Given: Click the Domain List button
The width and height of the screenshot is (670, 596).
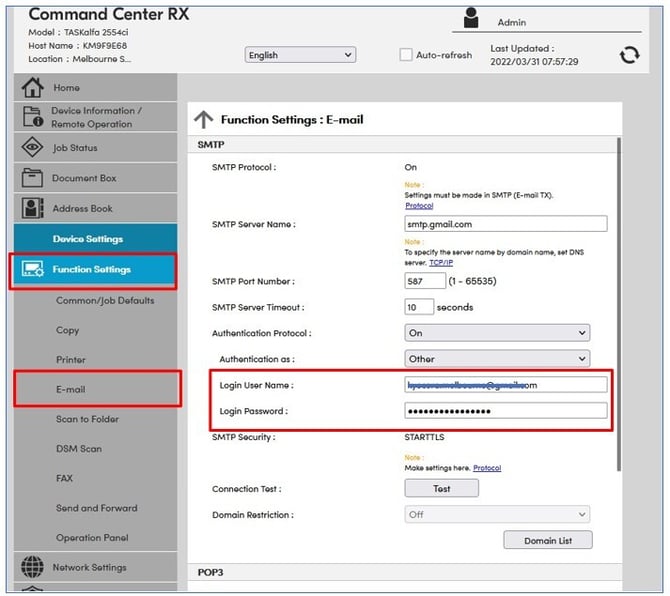Looking at the screenshot, I should 547,540.
